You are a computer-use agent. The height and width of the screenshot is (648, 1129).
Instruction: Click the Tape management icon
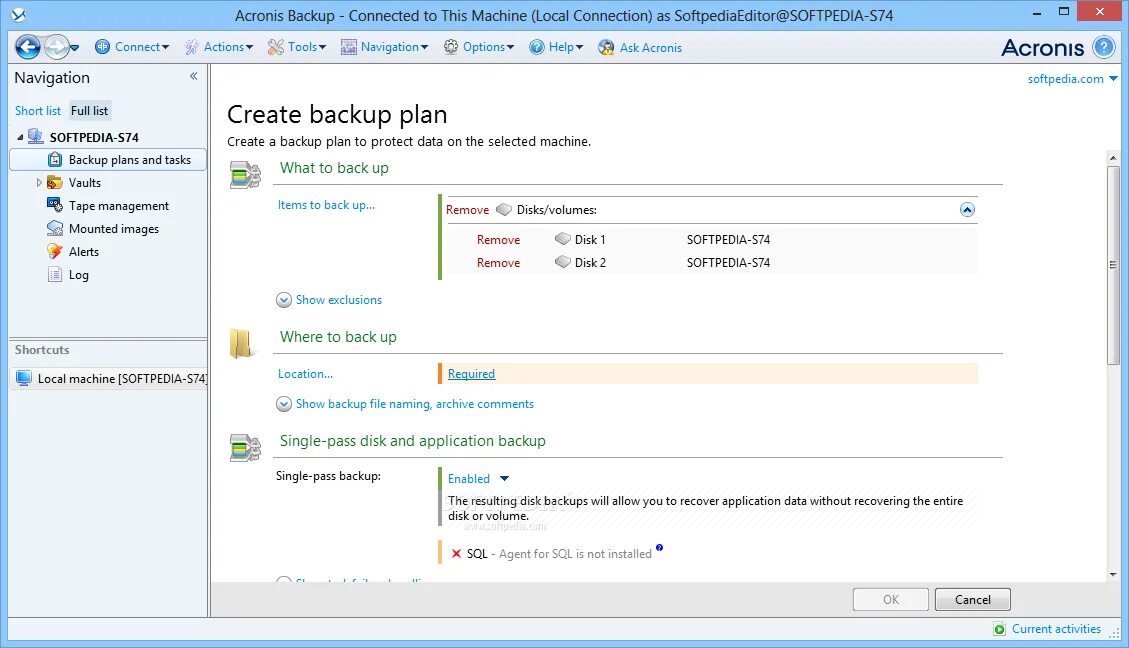(55, 205)
